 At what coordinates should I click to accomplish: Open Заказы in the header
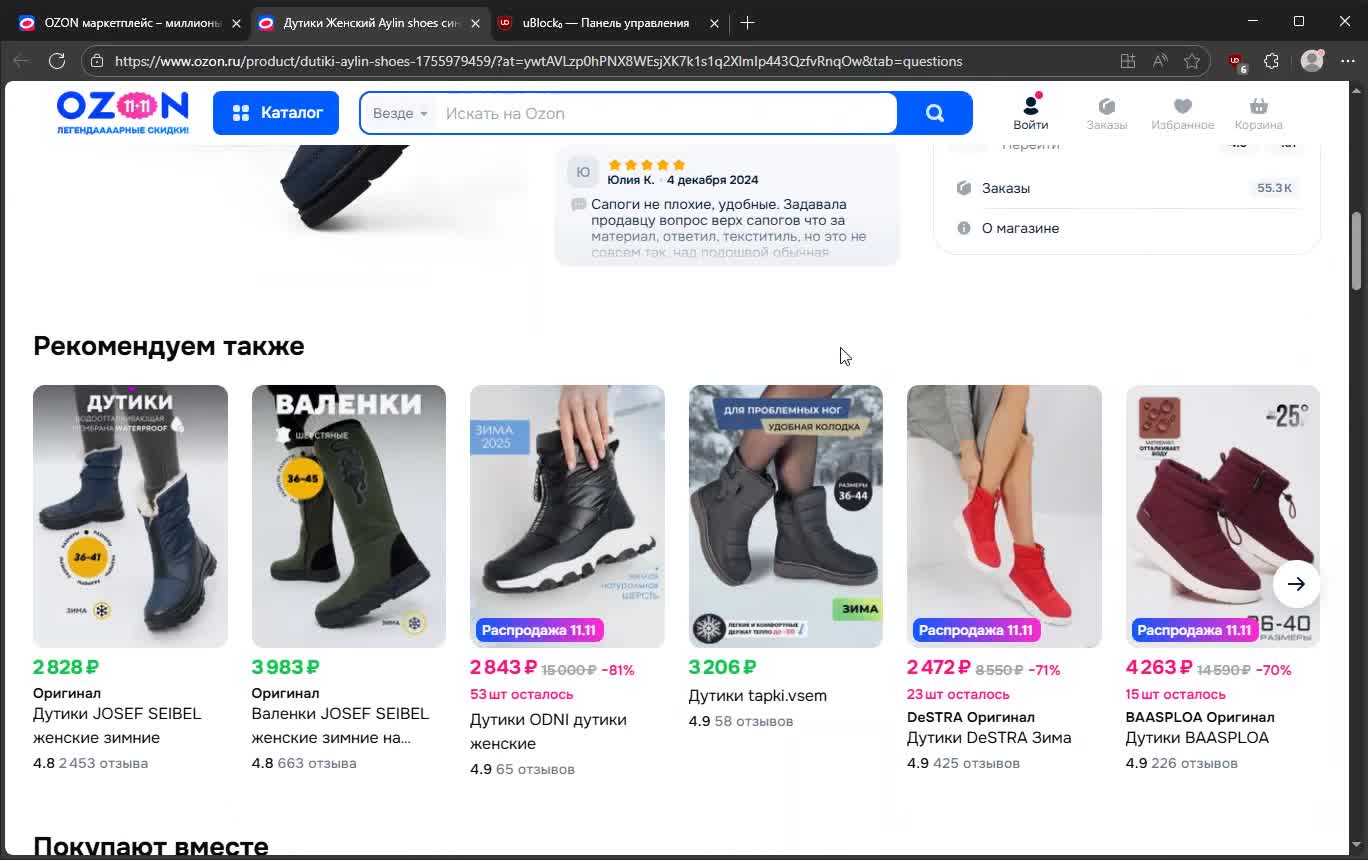(1106, 112)
